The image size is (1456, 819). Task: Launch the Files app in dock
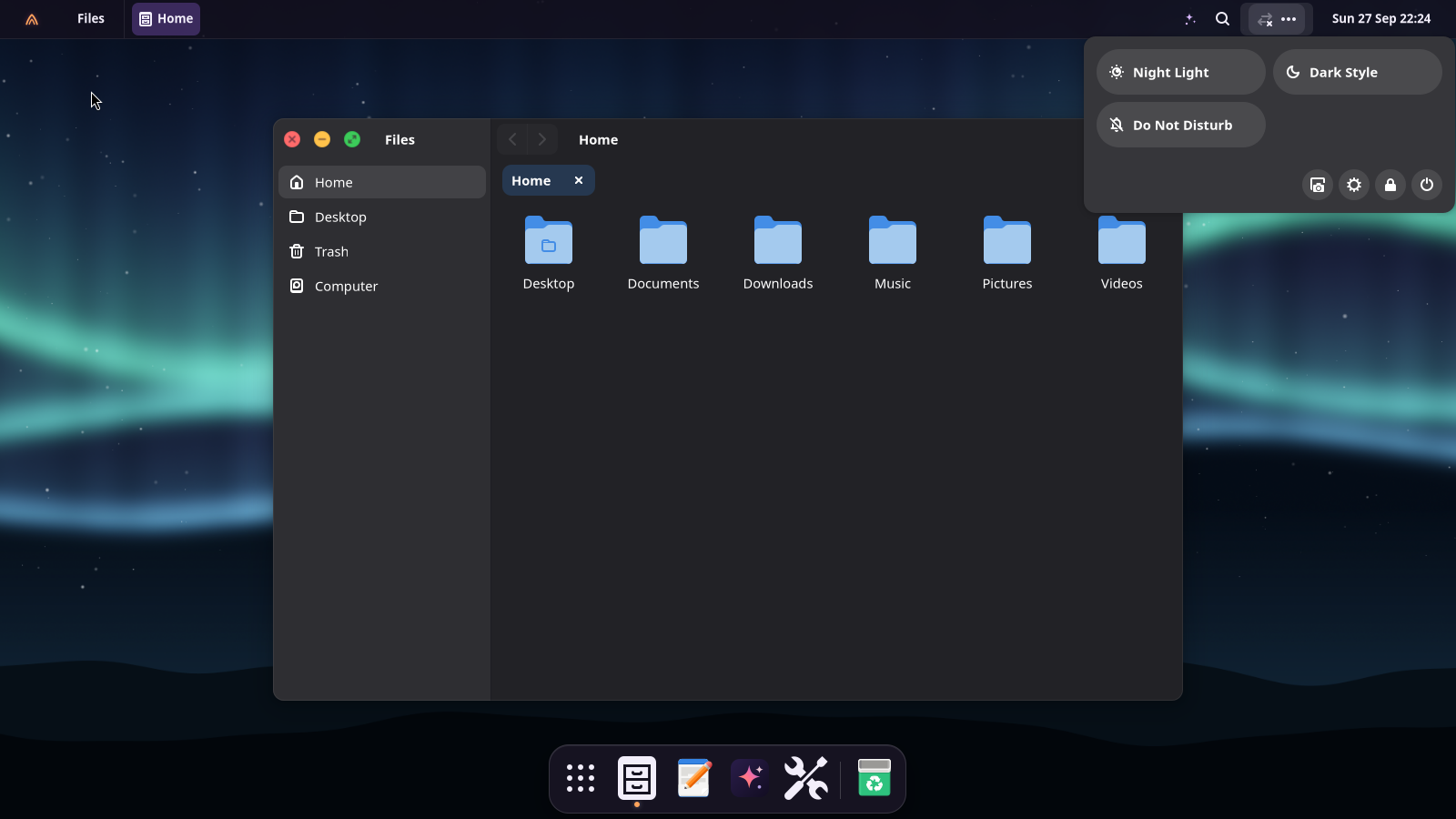click(x=637, y=778)
